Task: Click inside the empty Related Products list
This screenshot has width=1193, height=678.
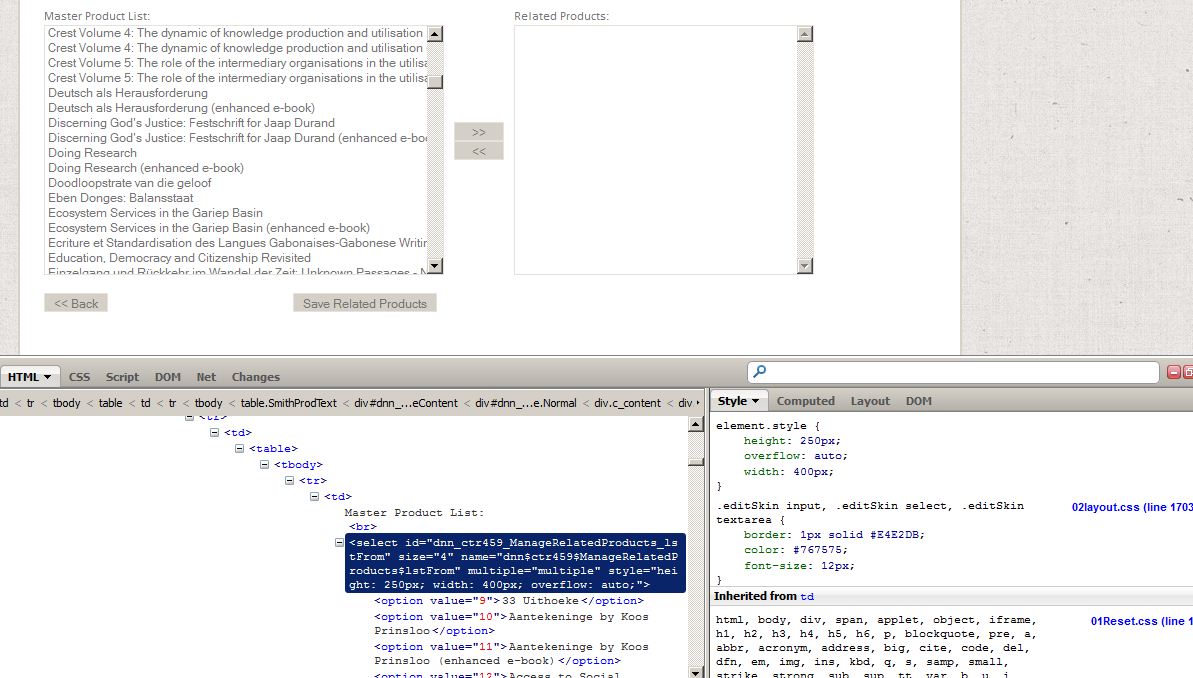Action: (x=656, y=150)
